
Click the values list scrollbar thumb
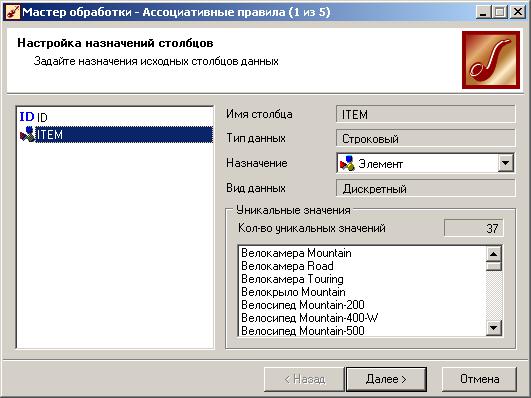pos(494,266)
